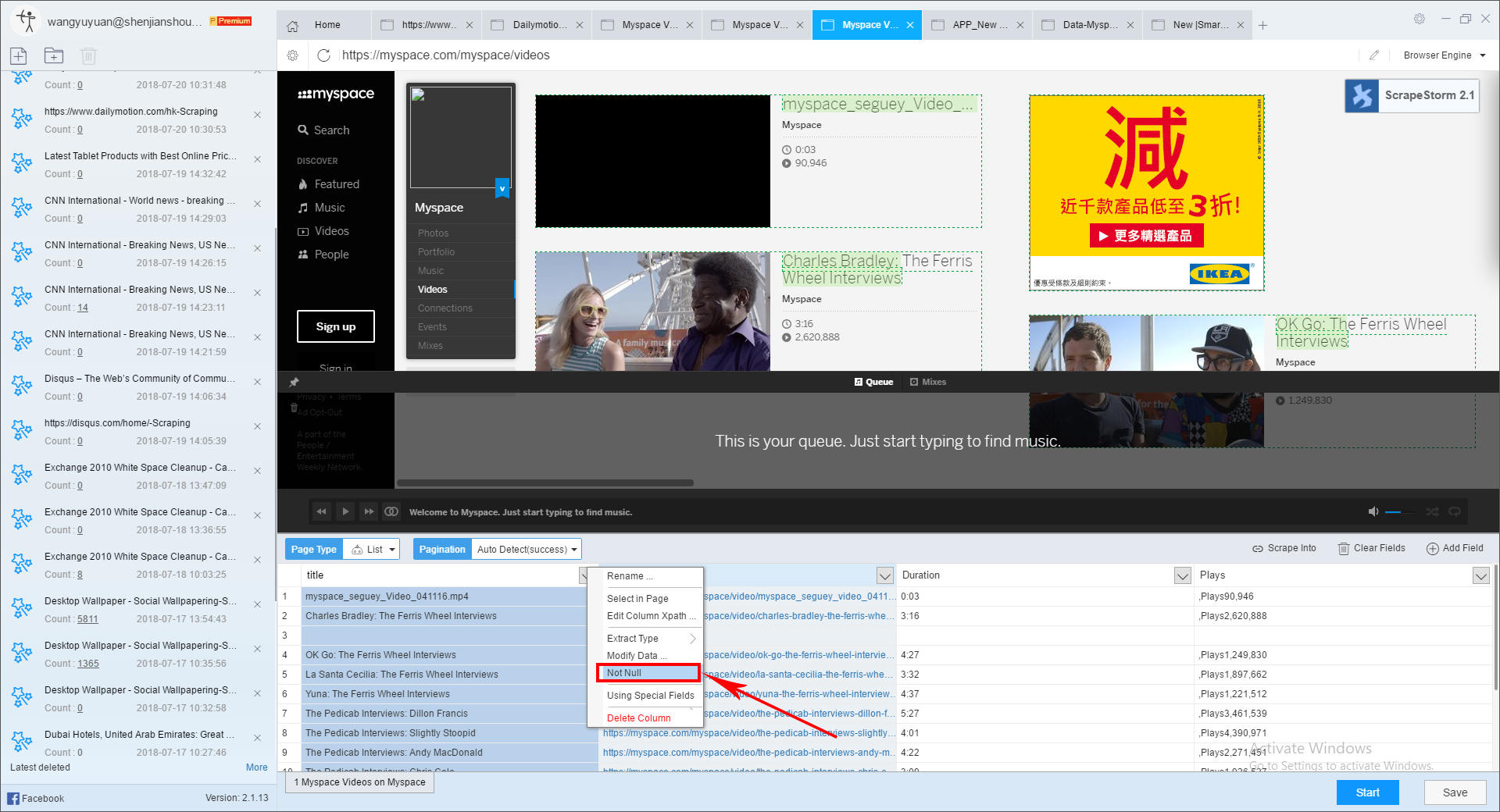Open the Queue tab in player

pyautogui.click(x=873, y=382)
